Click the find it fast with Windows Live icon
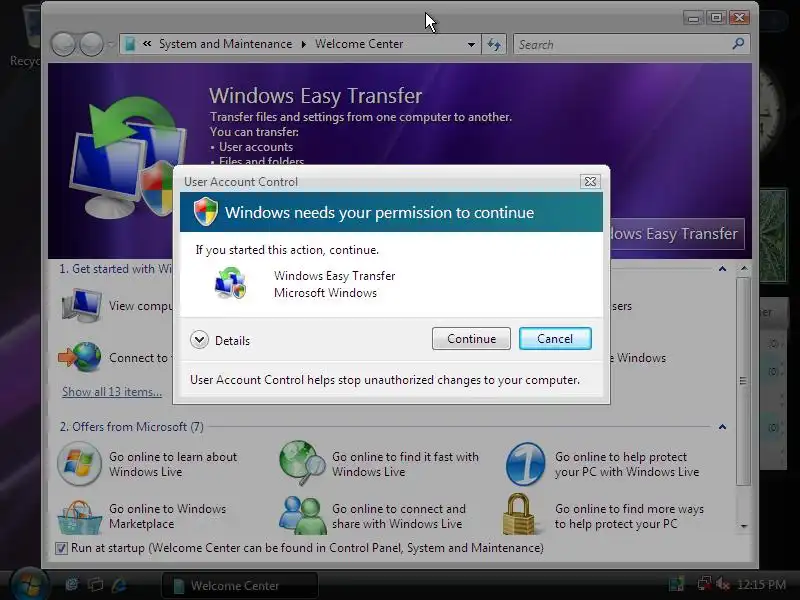Image resolution: width=800 pixels, height=600 pixels. coord(302,463)
